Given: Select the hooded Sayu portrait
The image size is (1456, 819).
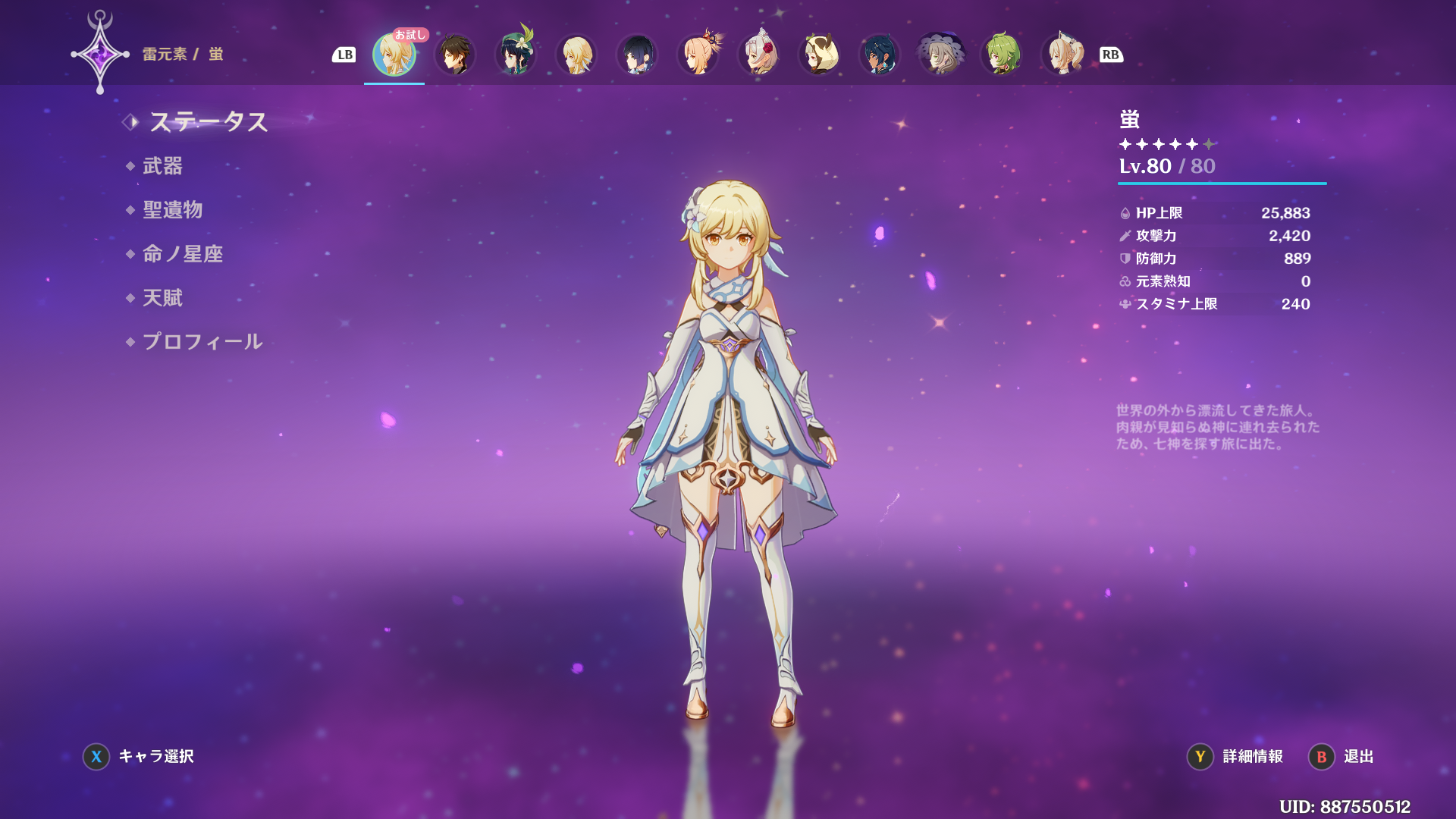Looking at the screenshot, I should pos(819,55).
